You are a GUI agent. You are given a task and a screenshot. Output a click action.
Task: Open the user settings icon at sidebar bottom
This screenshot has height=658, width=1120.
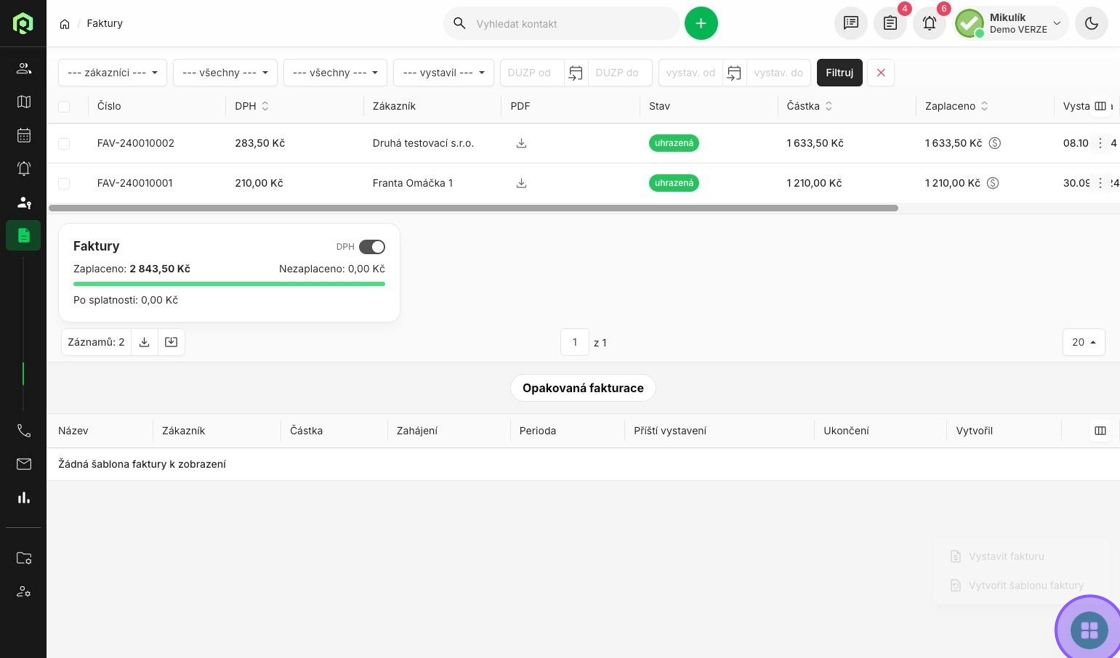click(24, 592)
